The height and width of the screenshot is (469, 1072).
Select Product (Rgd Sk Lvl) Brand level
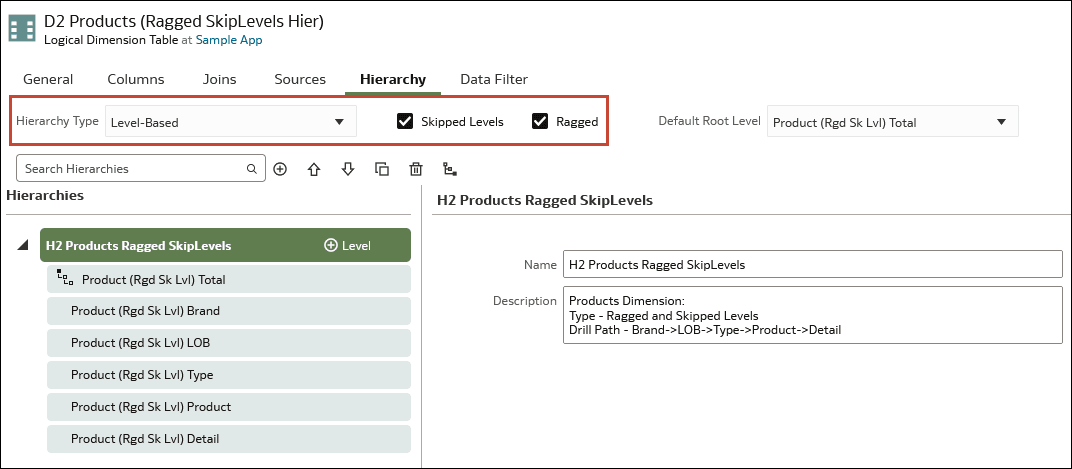click(229, 311)
